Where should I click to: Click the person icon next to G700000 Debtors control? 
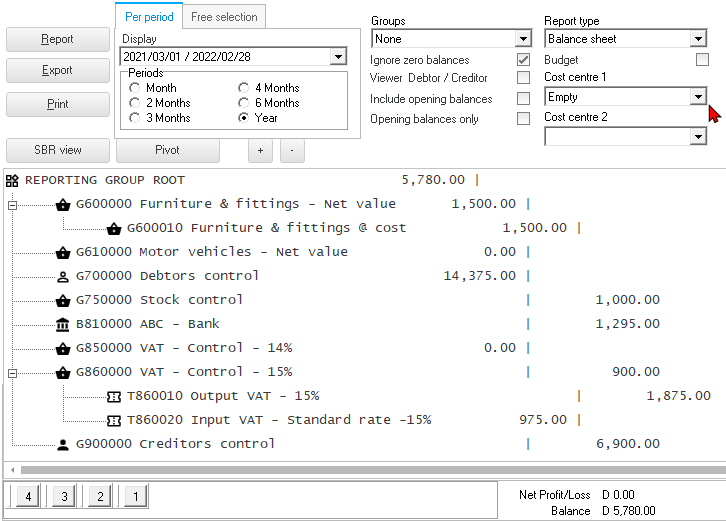[63, 276]
